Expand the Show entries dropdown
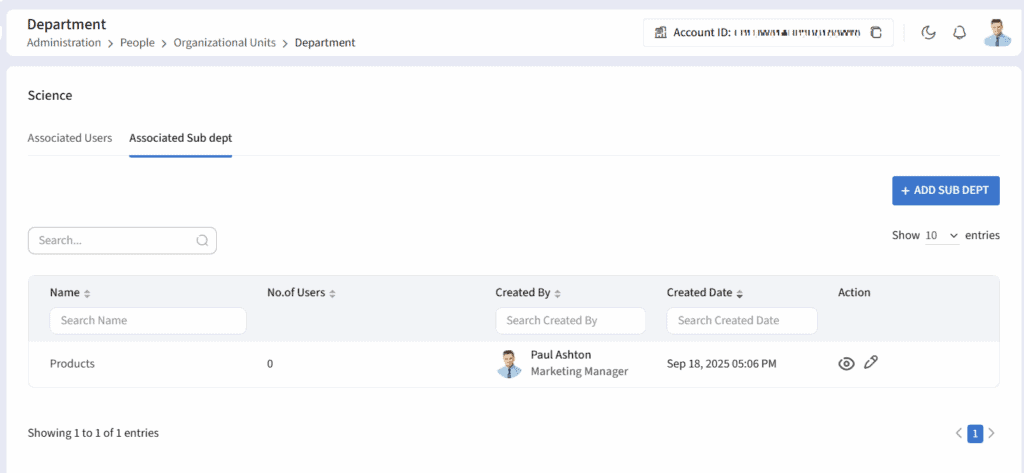Viewport: 1024px width, 473px height. [x=941, y=236]
